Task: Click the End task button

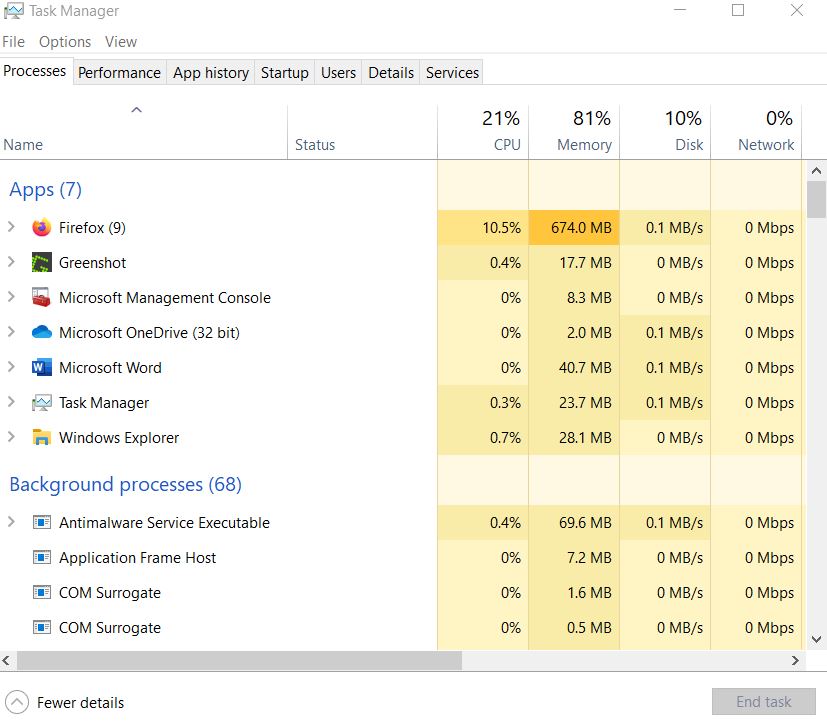Action: click(x=763, y=701)
